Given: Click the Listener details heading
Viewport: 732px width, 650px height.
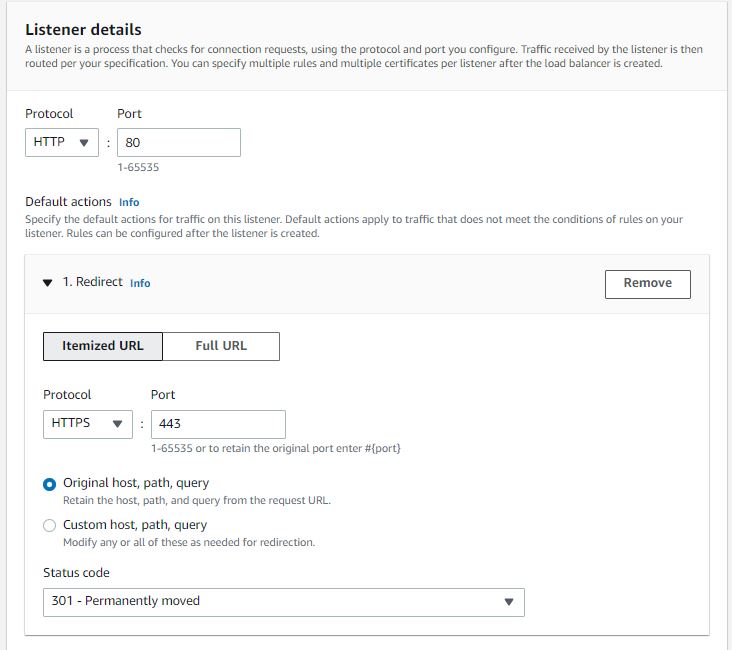Looking at the screenshot, I should point(83,29).
